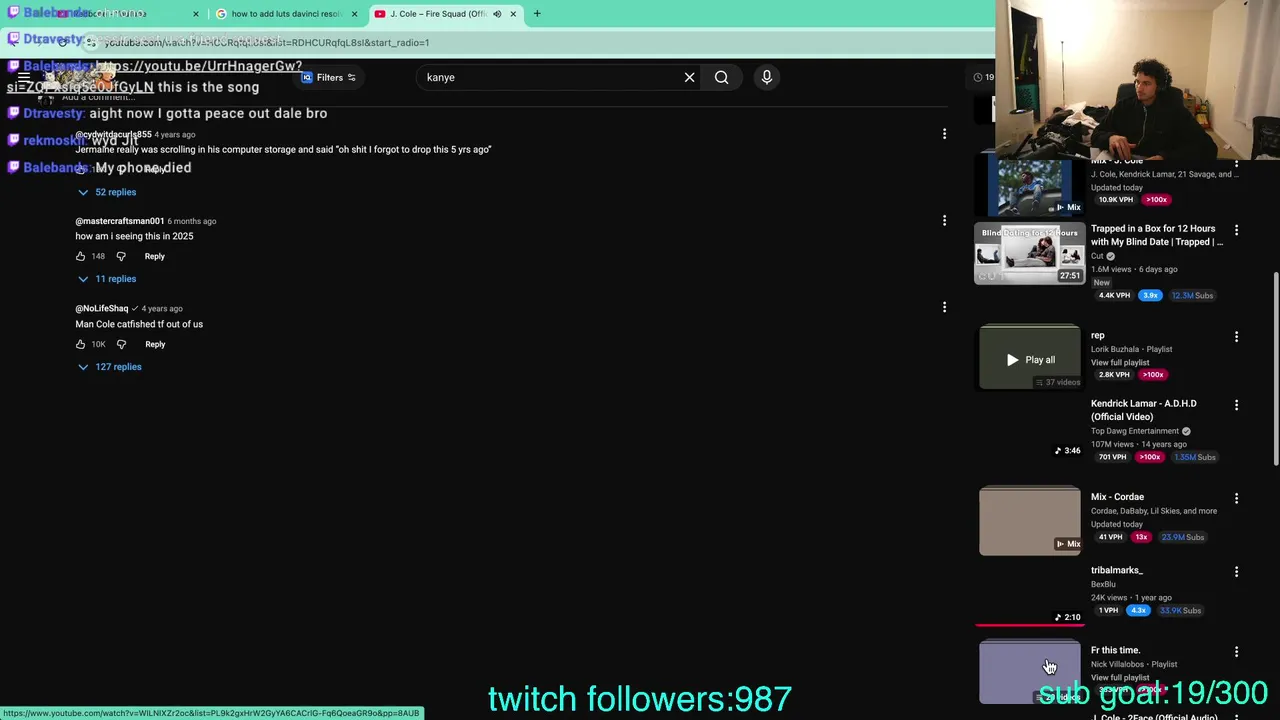The image size is (1280, 720).
Task: Click the BexBlu channel name
Action: point(1103,584)
